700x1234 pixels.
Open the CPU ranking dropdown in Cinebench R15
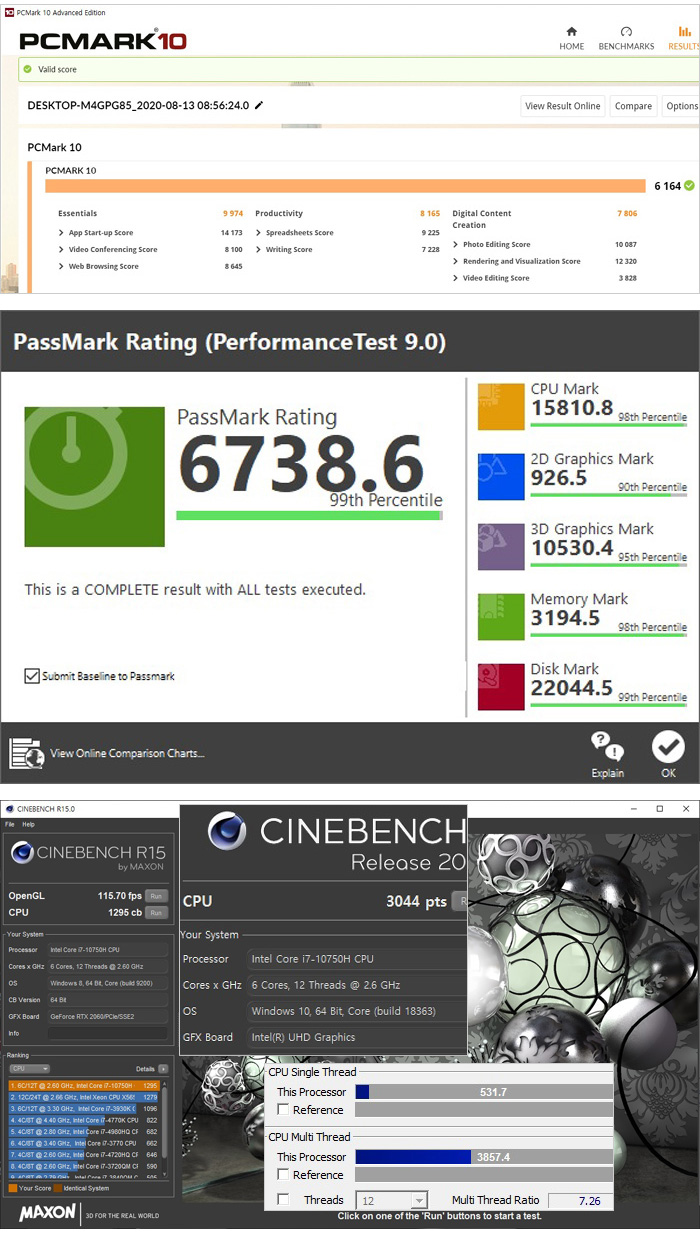[x=29, y=1069]
